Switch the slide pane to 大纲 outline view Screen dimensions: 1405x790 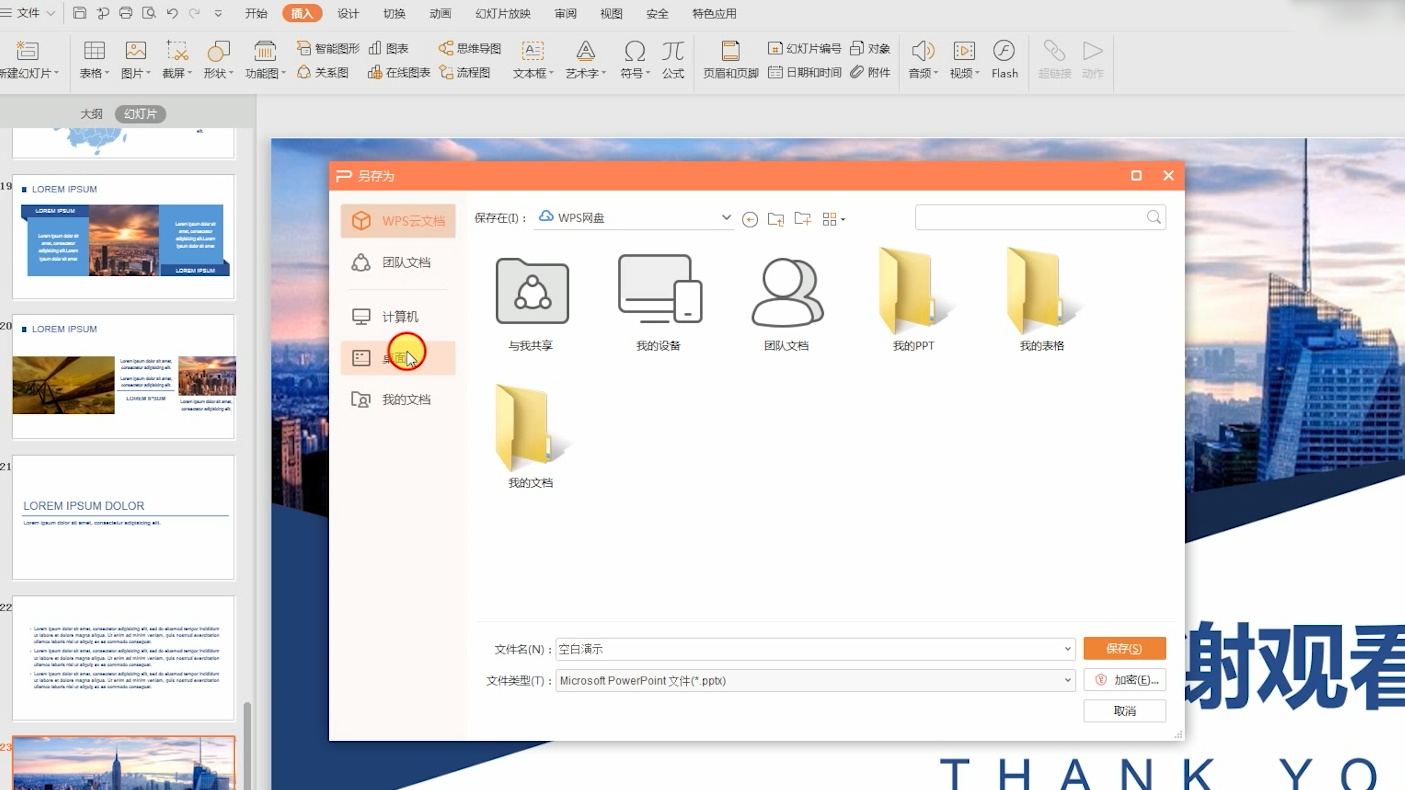(x=91, y=113)
